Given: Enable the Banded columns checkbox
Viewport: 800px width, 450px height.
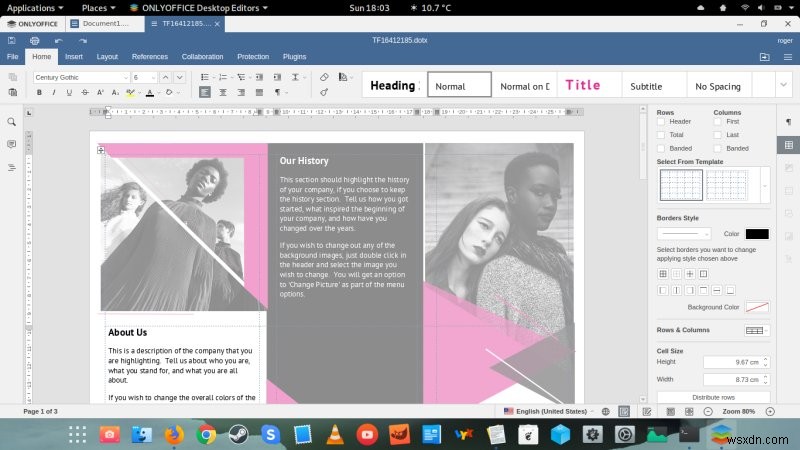Looking at the screenshot, I should point(718,148).
